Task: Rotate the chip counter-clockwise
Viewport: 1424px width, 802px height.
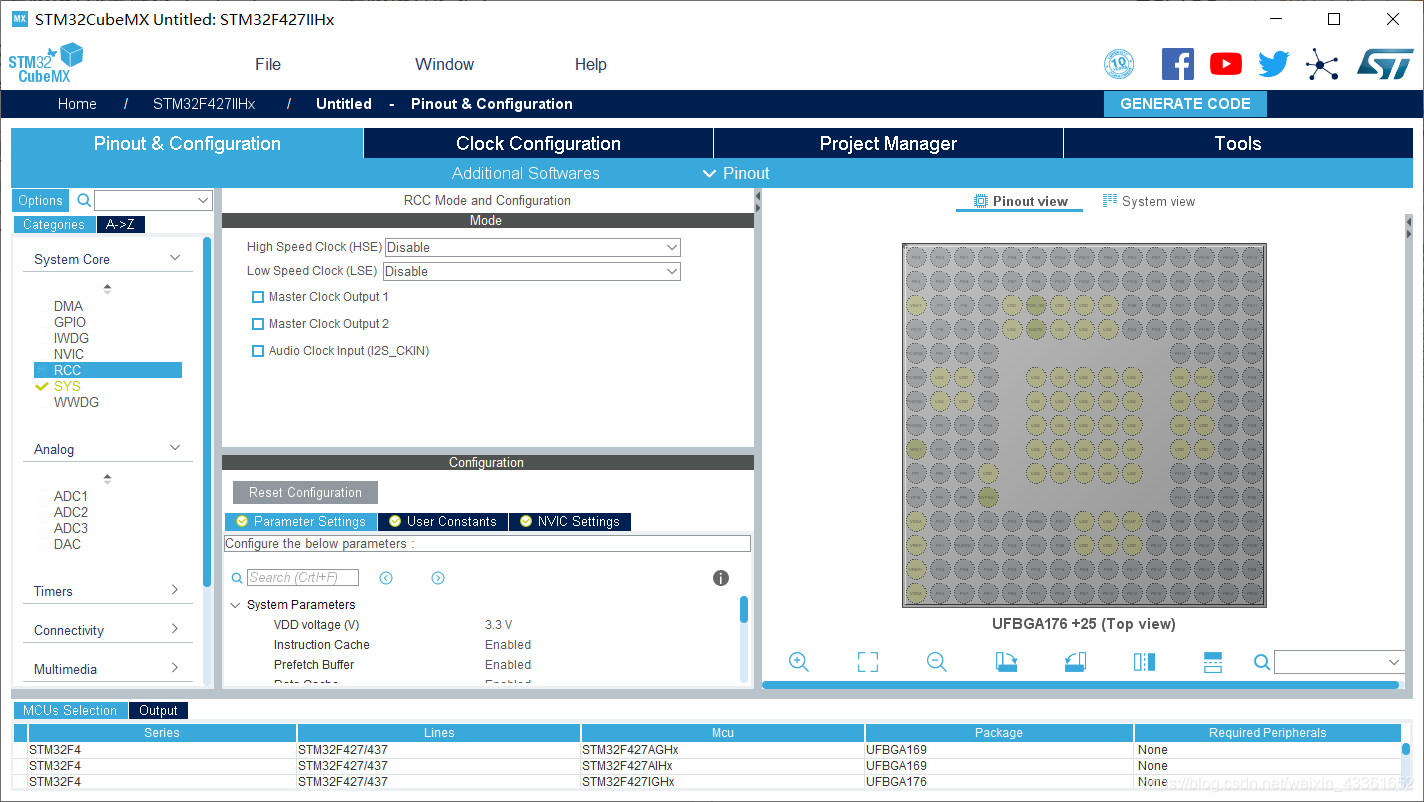Action: click(1075, 661)
